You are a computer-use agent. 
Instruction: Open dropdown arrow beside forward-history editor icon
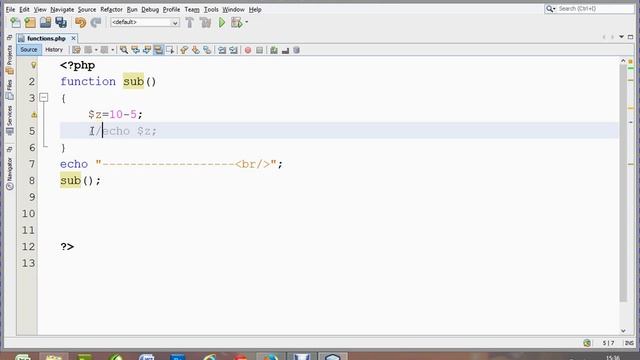pyautogui.click(x=113, y=50)
